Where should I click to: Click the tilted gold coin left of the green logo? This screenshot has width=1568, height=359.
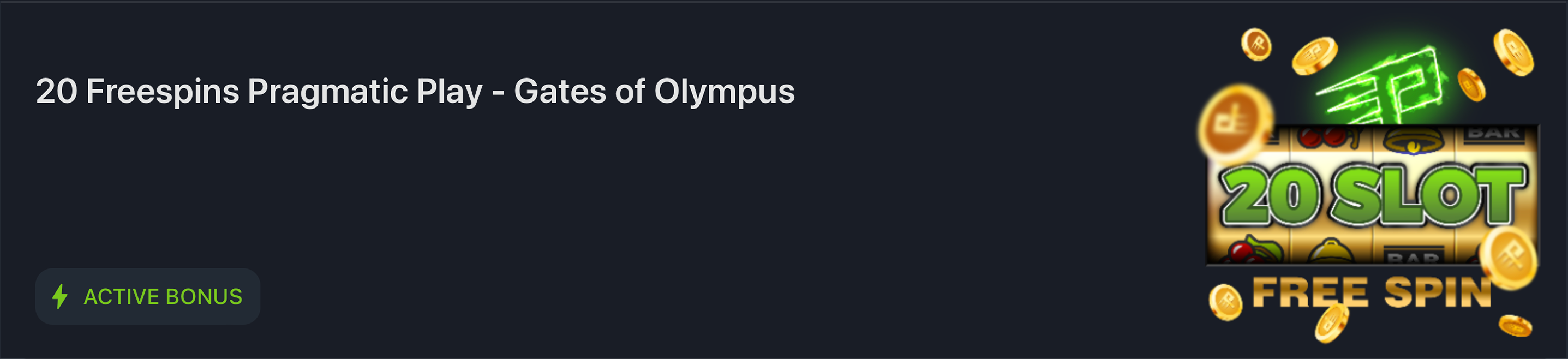(x=1315, y=56)
